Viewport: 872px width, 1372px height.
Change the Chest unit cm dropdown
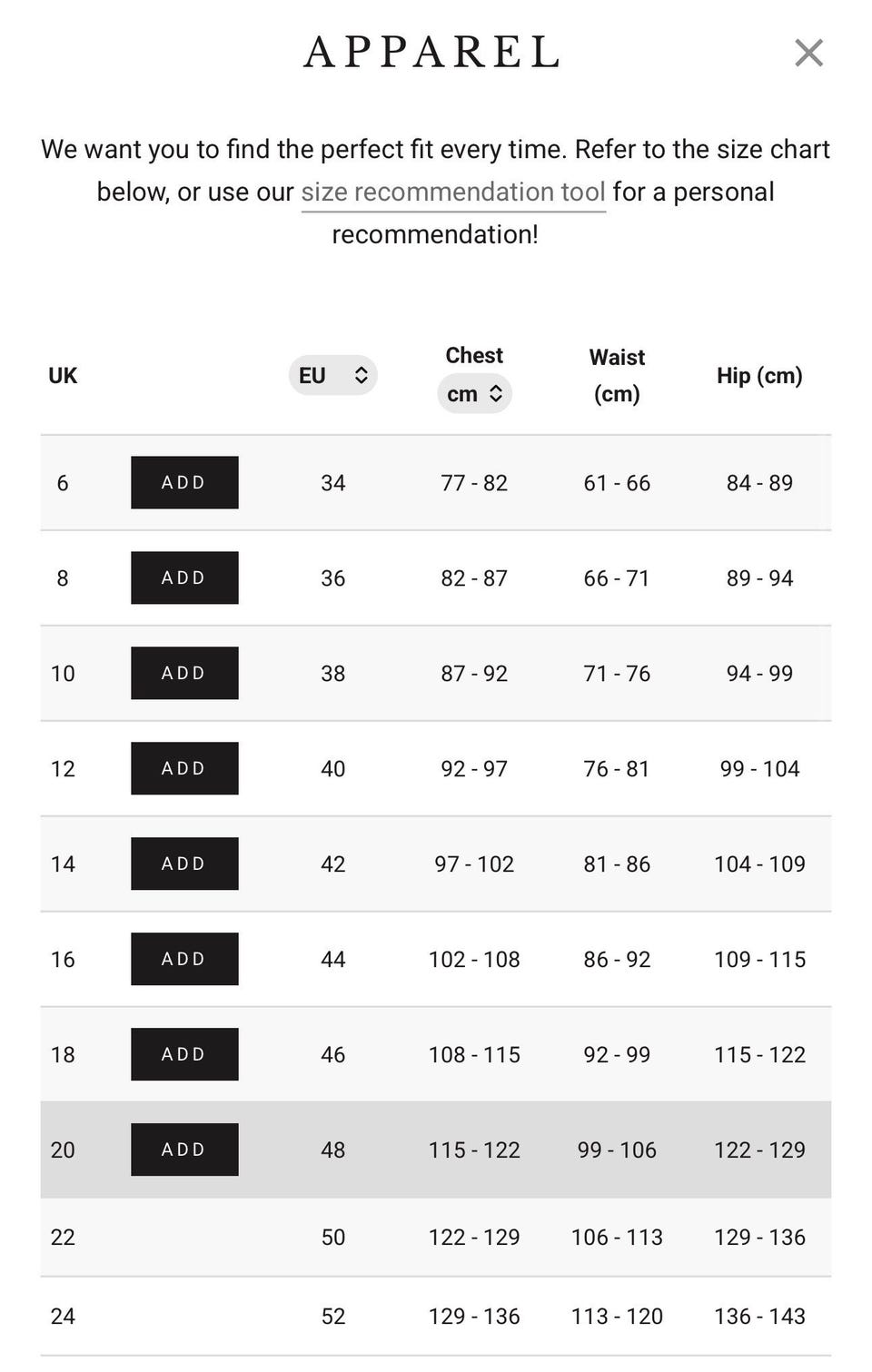(474, 393)
